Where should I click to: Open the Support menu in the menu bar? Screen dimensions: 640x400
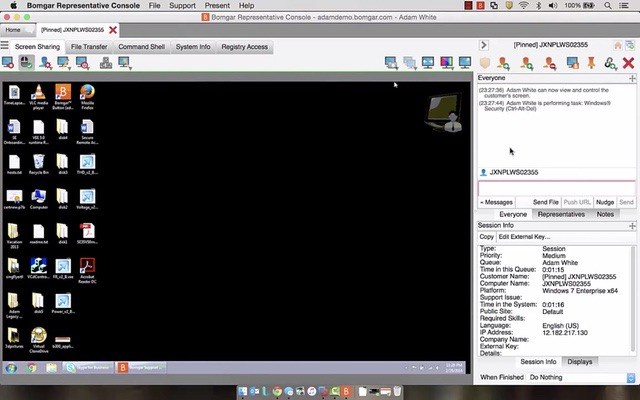(x=181, y=6)
